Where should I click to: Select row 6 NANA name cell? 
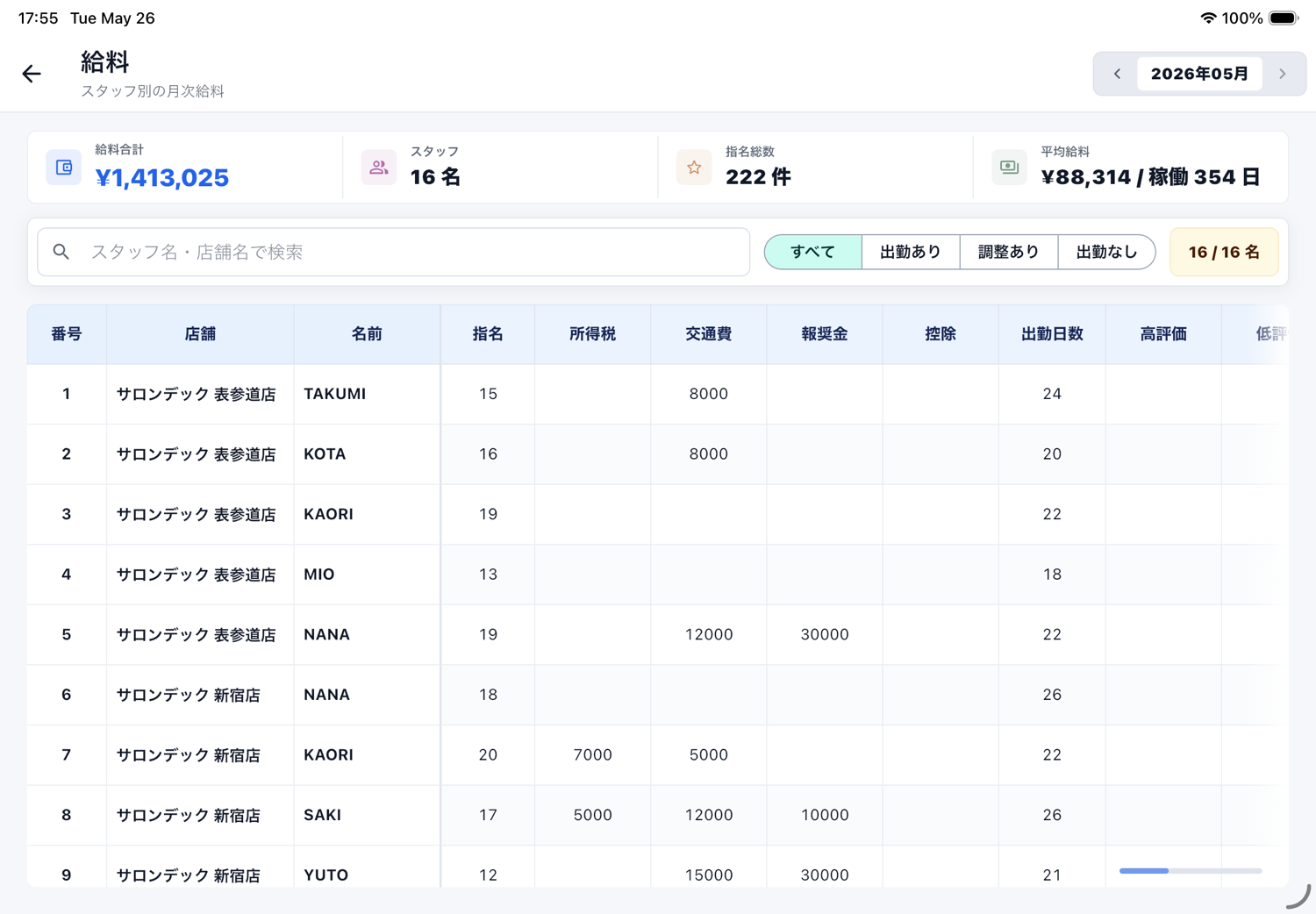point(367,695)
